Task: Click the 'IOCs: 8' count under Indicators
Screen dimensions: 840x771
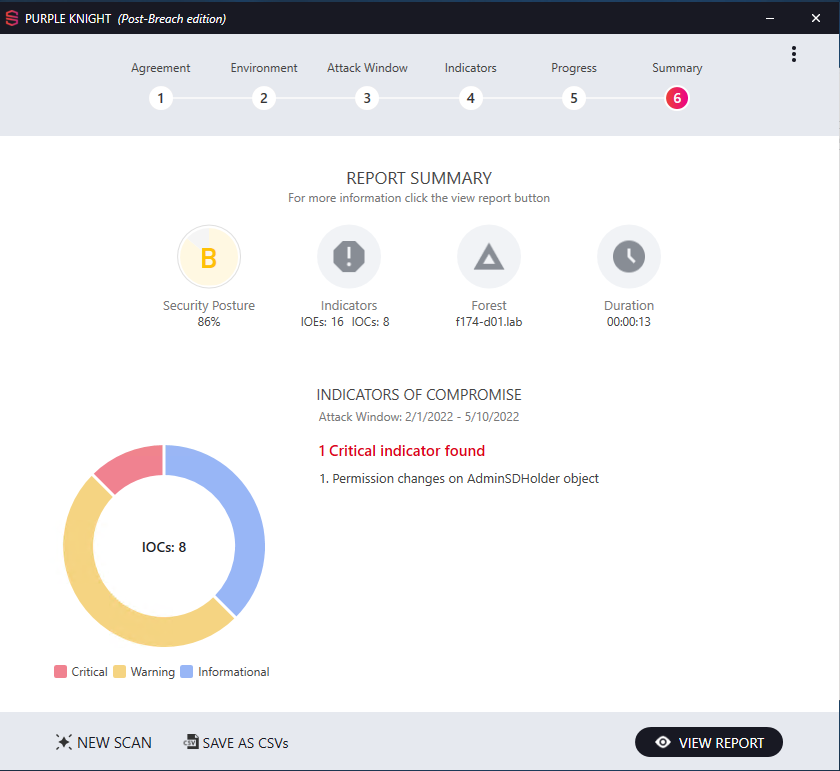Action: (370, 321)
